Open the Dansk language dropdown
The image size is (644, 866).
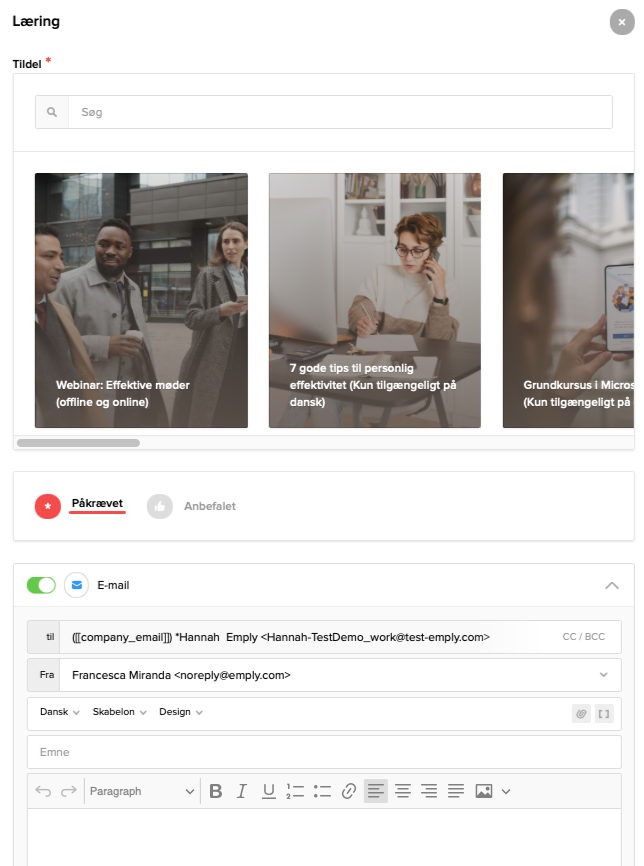[59, 712]
